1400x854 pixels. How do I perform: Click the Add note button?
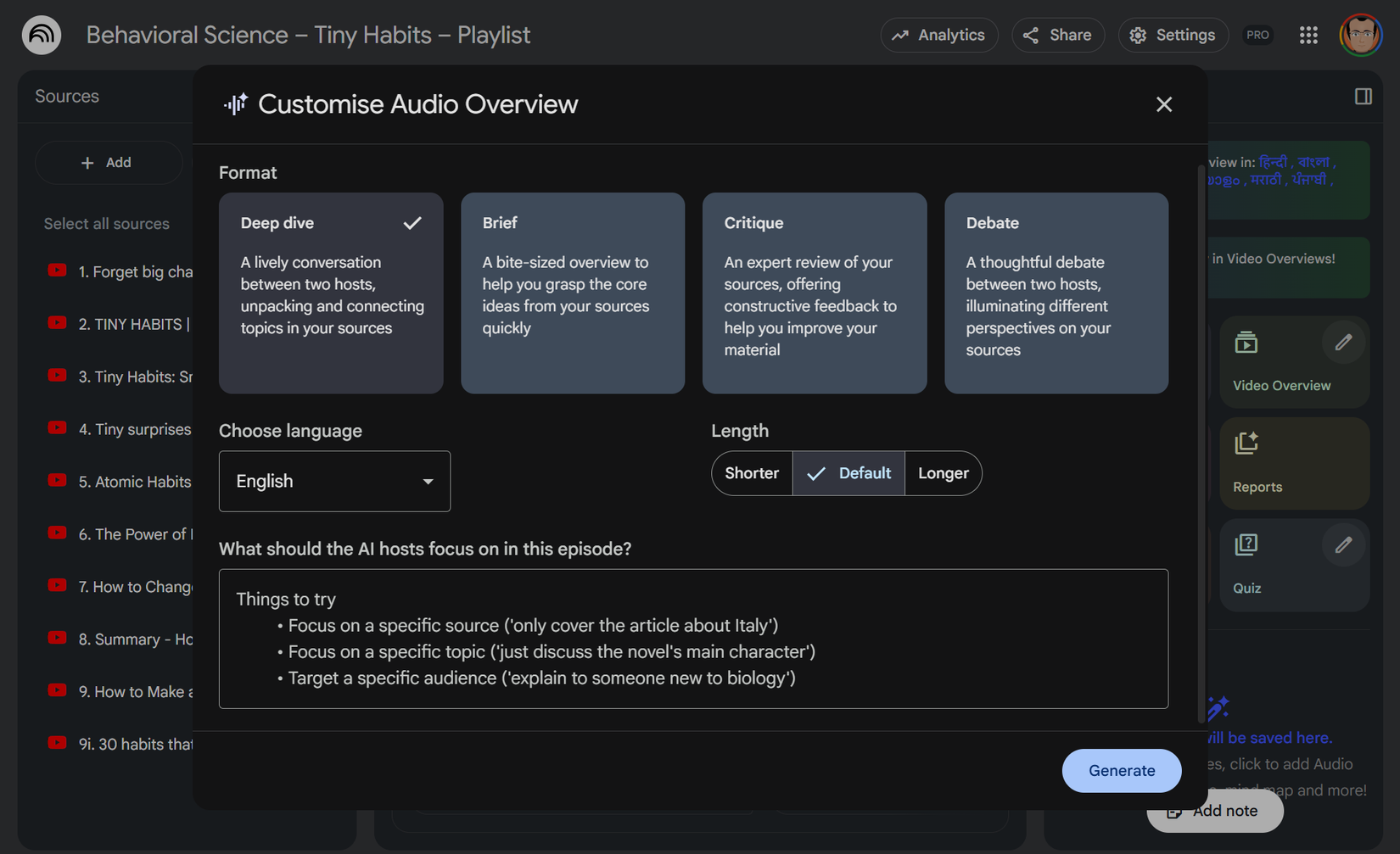(1215, 811)
